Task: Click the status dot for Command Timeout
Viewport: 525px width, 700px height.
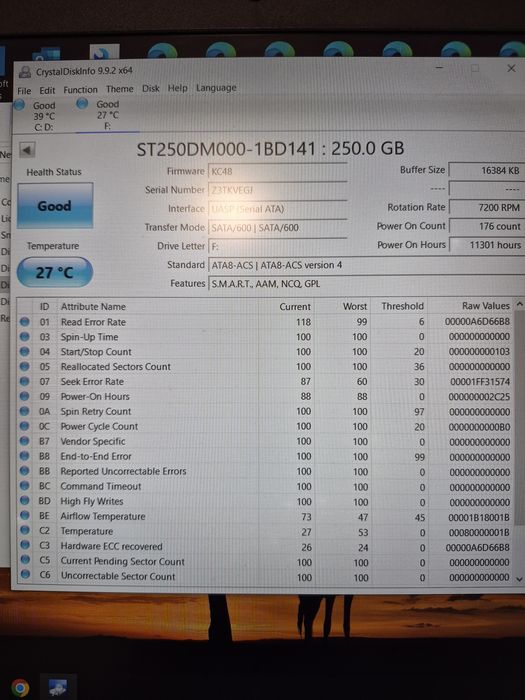Action: 25,486
